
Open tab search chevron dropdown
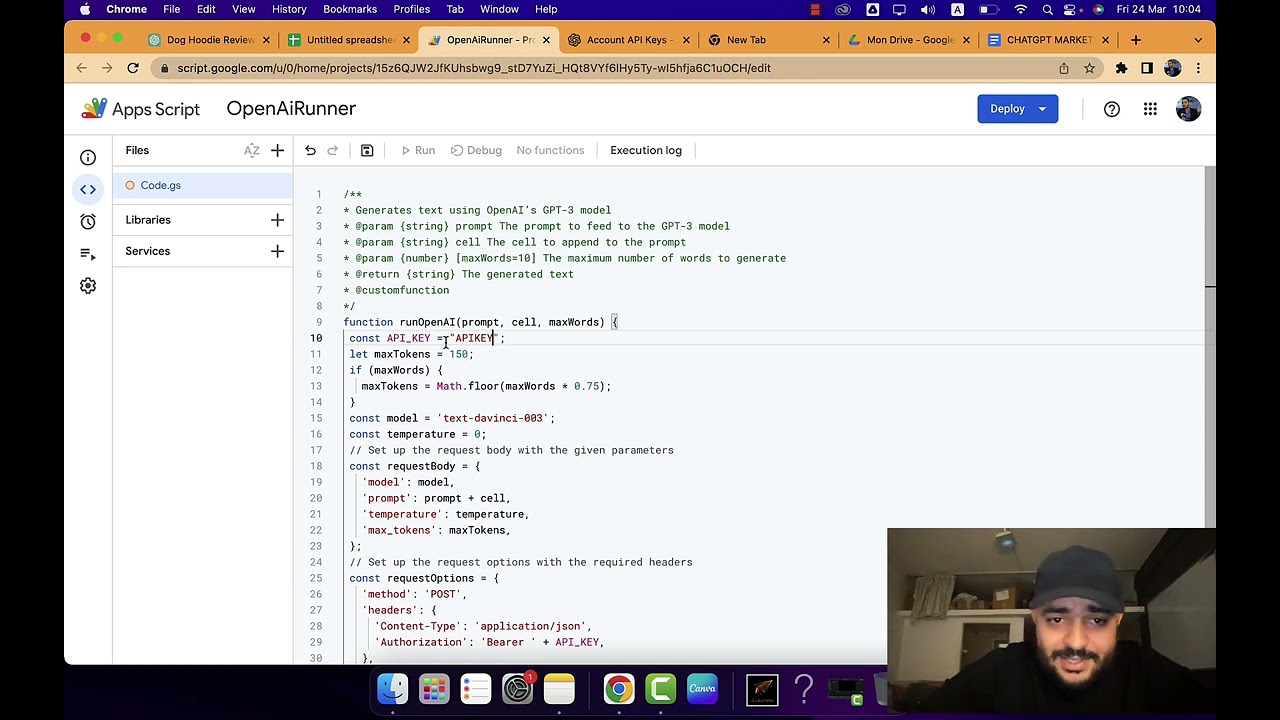(1198, 40)
